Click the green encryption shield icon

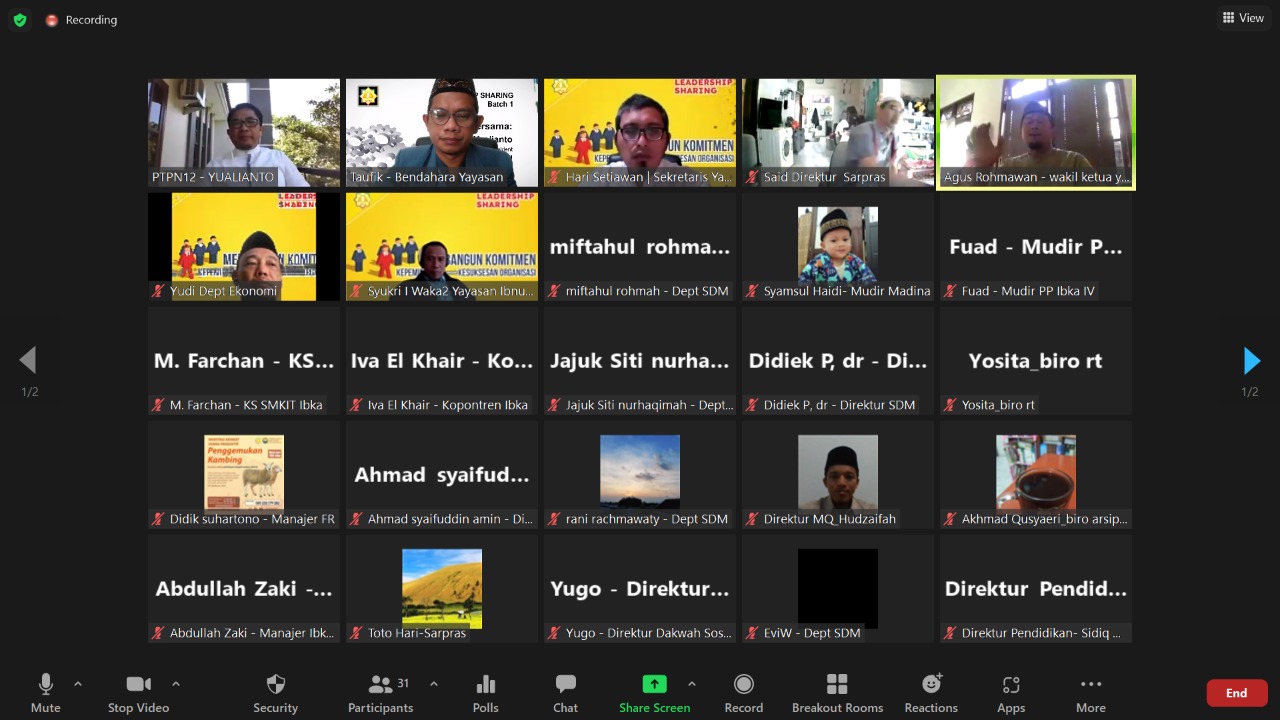(19, 20)
